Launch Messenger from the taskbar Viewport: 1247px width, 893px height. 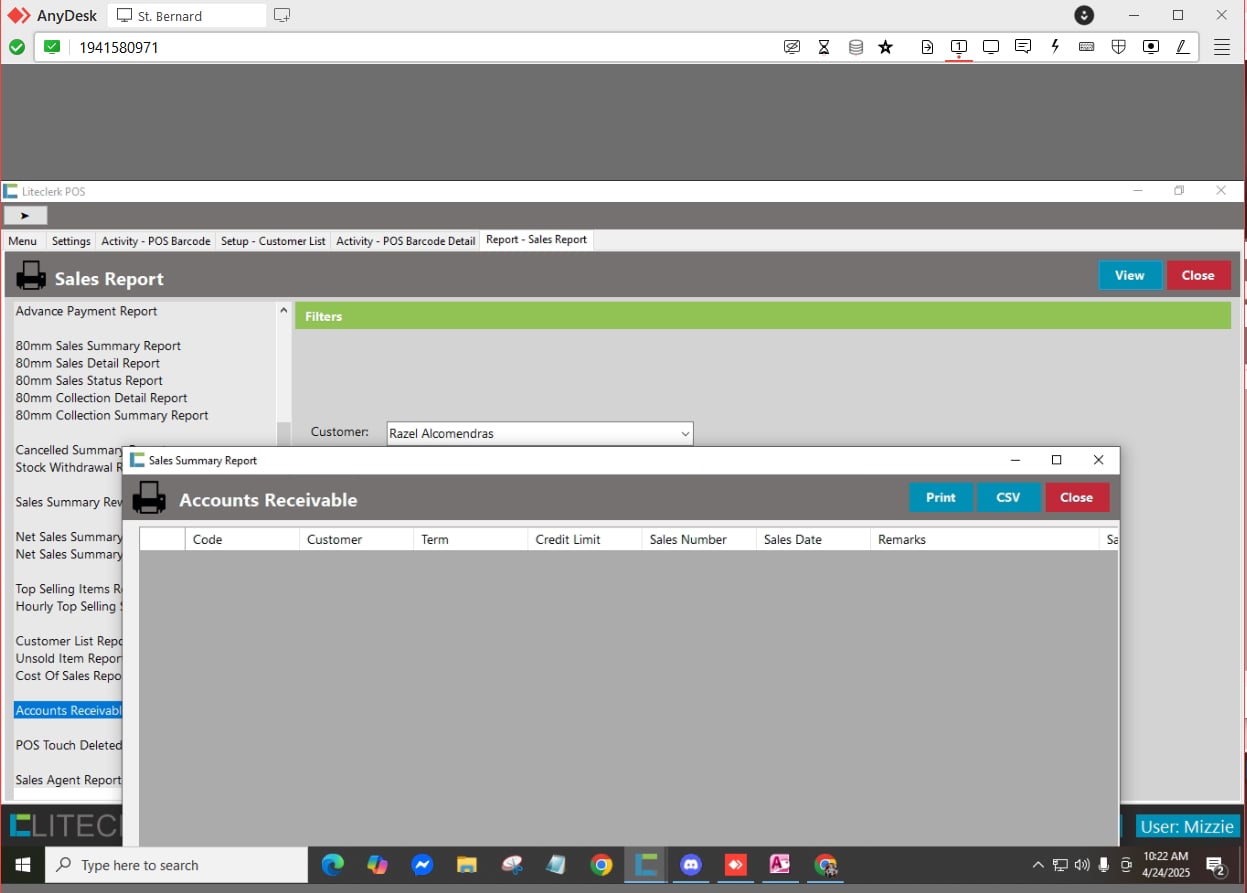[422, 865]
